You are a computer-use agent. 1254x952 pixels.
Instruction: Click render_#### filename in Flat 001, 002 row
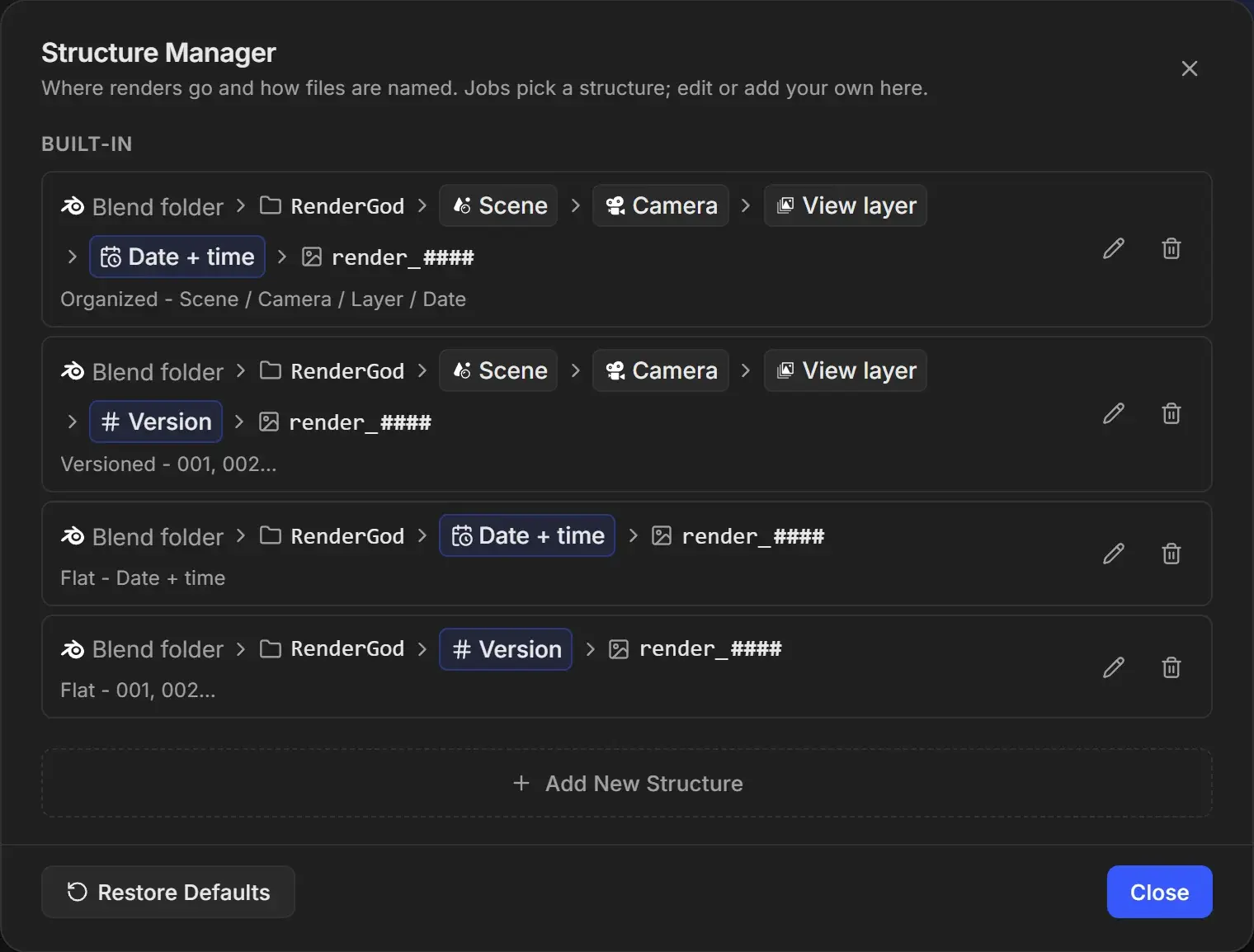click(x=710, y=649)
